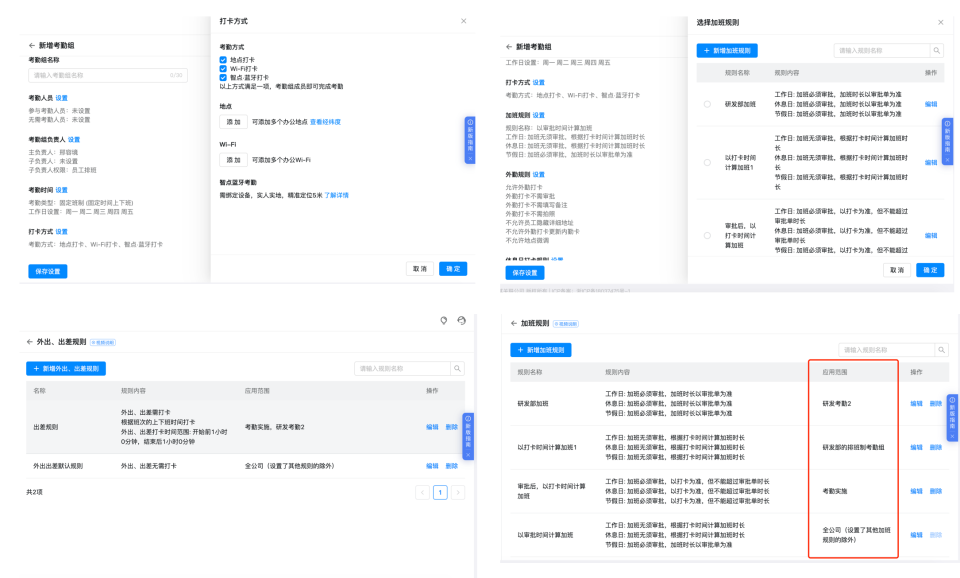Click 新增加班规则 button in 选择加班规则 panel

coord(727,51)
